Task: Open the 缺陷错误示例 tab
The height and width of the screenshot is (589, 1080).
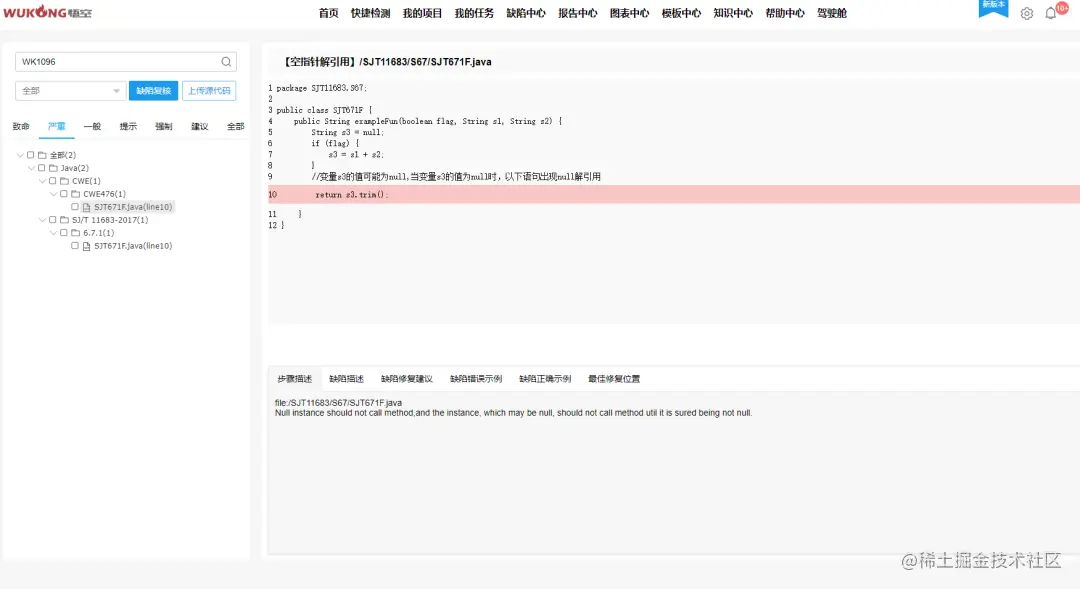Action: pyautogui.click(x=476, y=379)
